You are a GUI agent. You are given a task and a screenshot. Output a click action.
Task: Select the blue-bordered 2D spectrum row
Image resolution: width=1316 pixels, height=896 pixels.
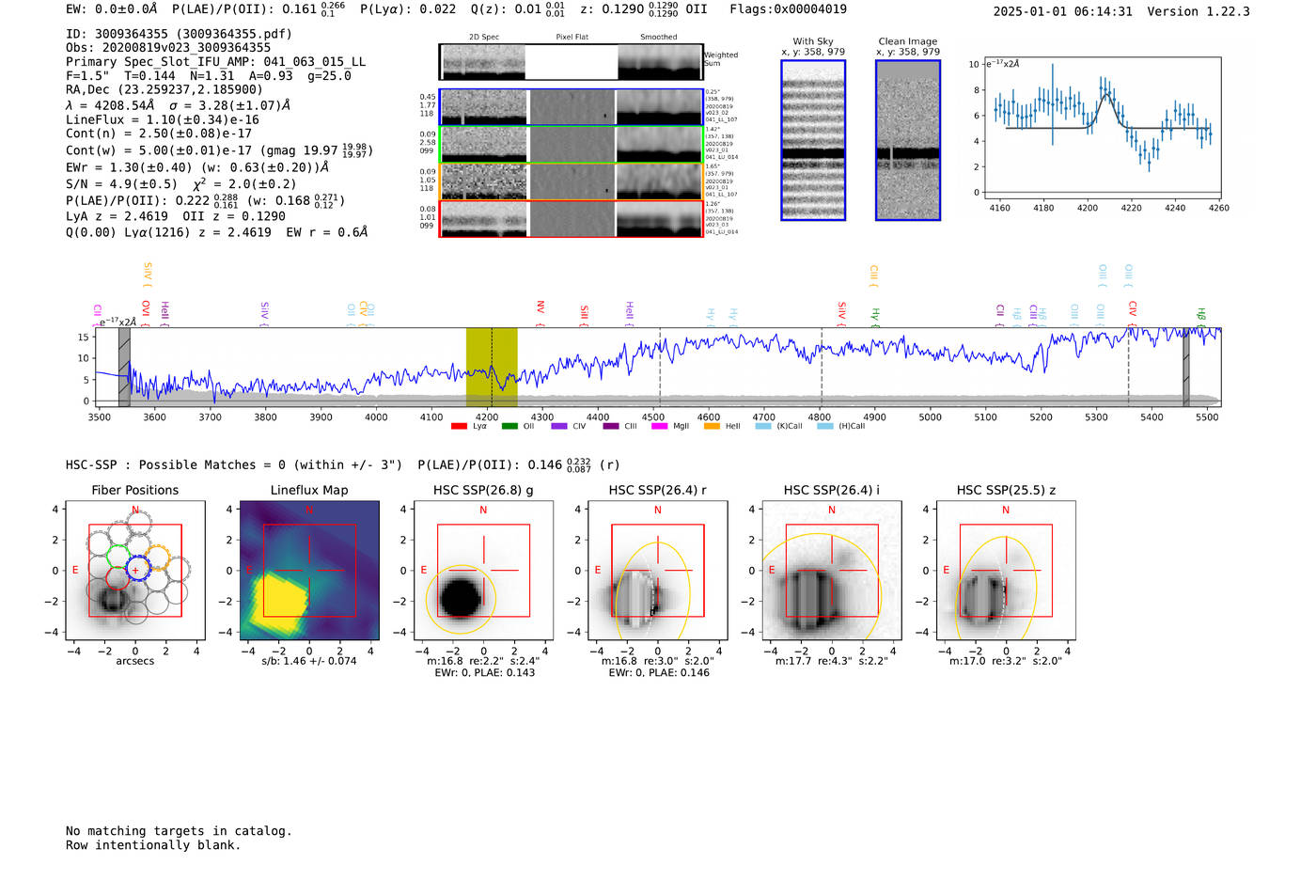tap(571, 107)
